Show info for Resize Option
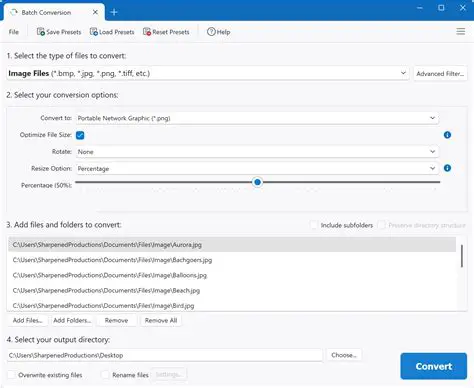 (x=447, y=168)
